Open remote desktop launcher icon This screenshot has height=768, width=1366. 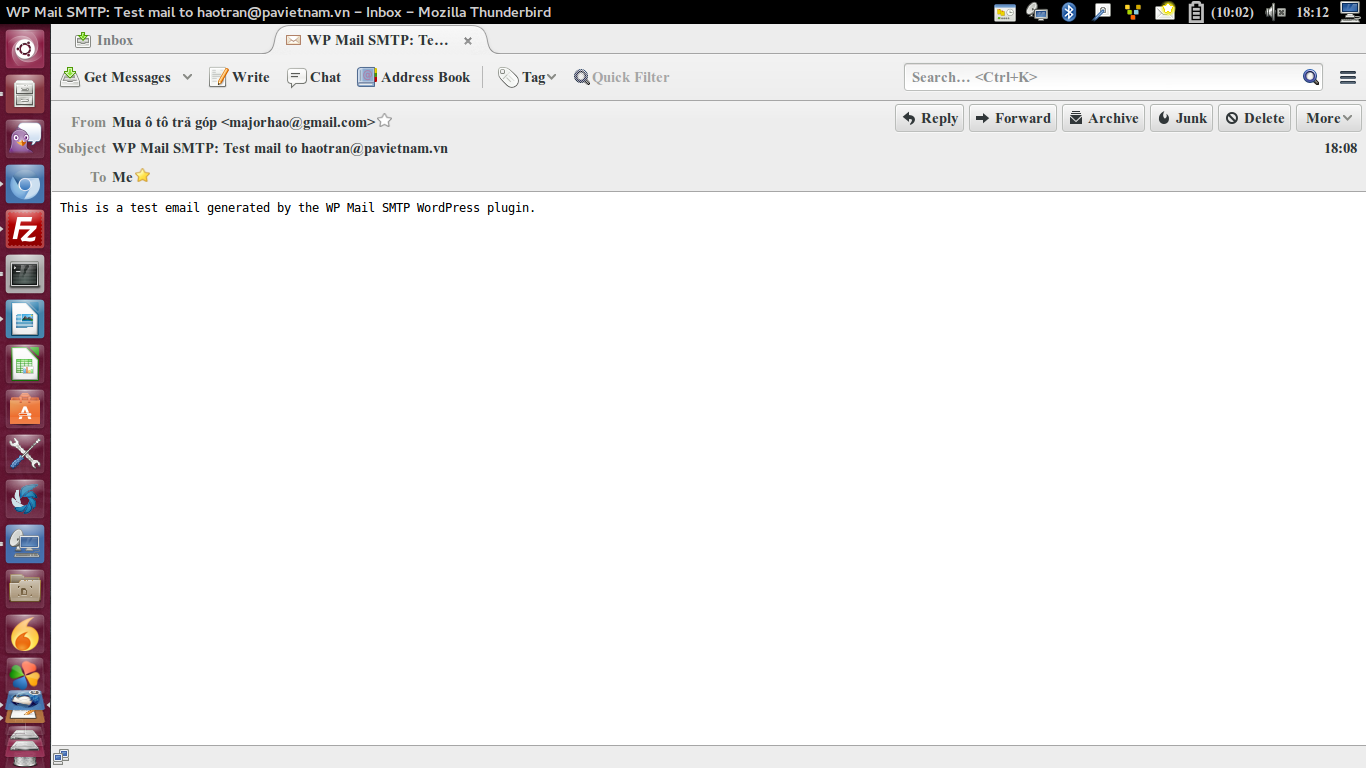[x=25, y=544]
